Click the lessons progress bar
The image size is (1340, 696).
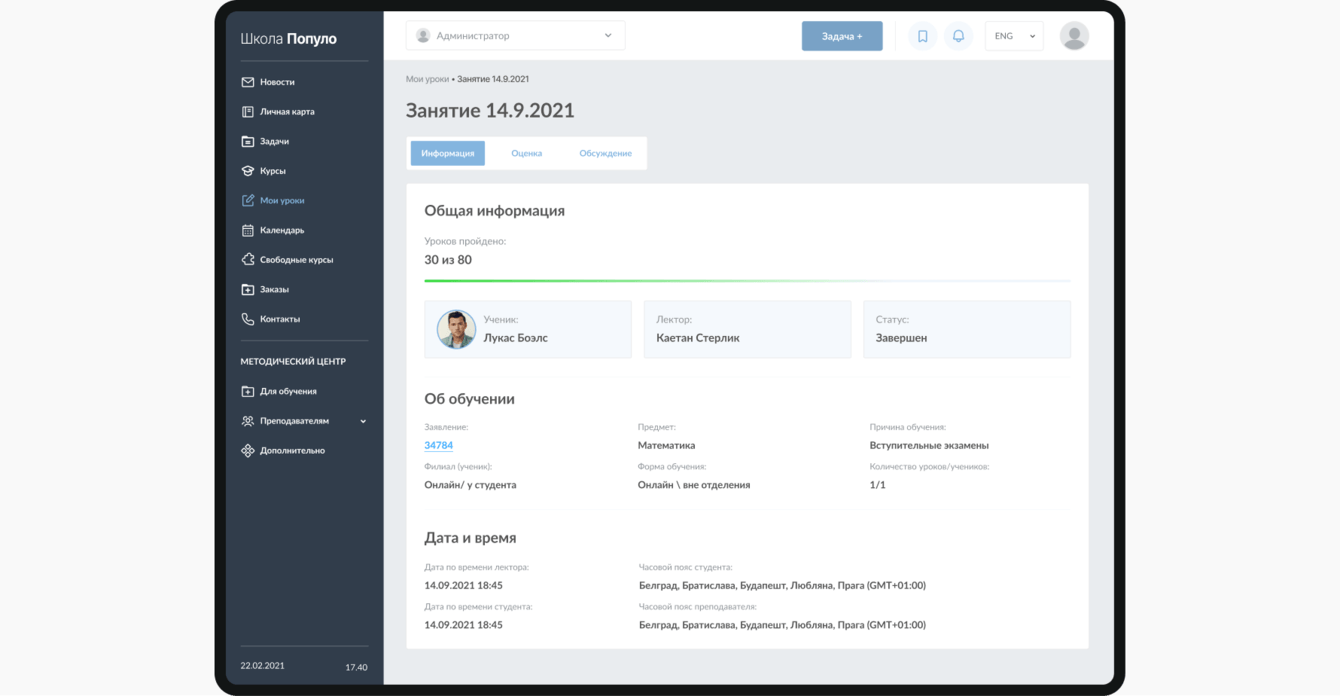click(747, 281)
